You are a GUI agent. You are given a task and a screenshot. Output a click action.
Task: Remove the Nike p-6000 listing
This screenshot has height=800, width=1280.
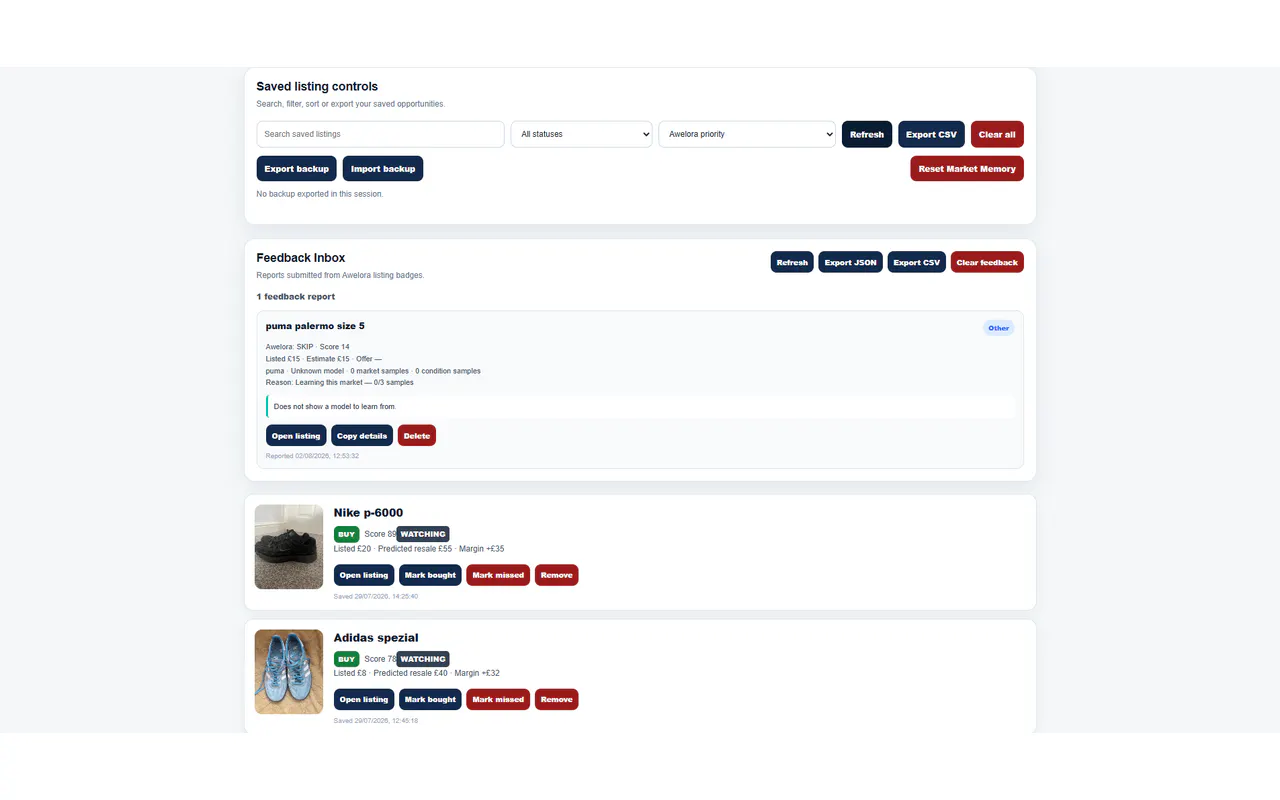[557, 575]
